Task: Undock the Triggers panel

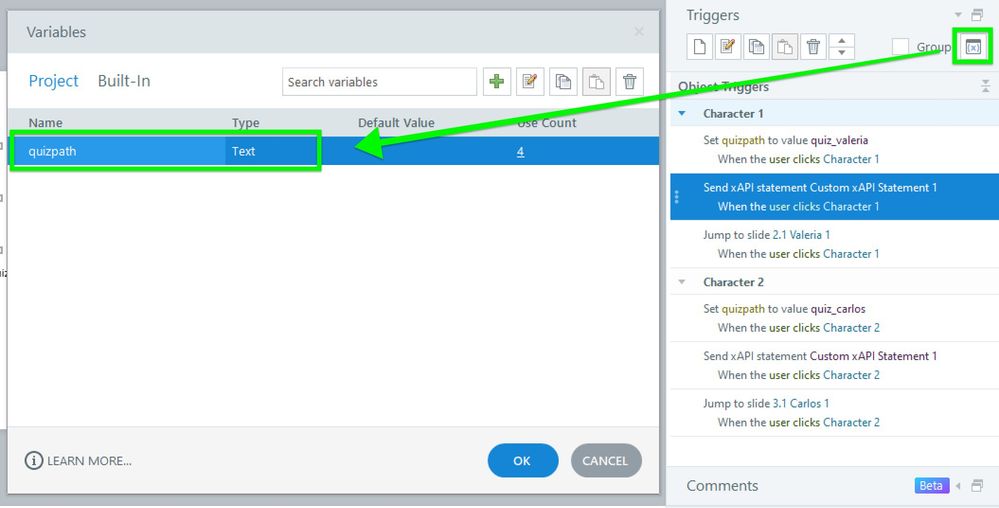Action: (x=977, y=15)
